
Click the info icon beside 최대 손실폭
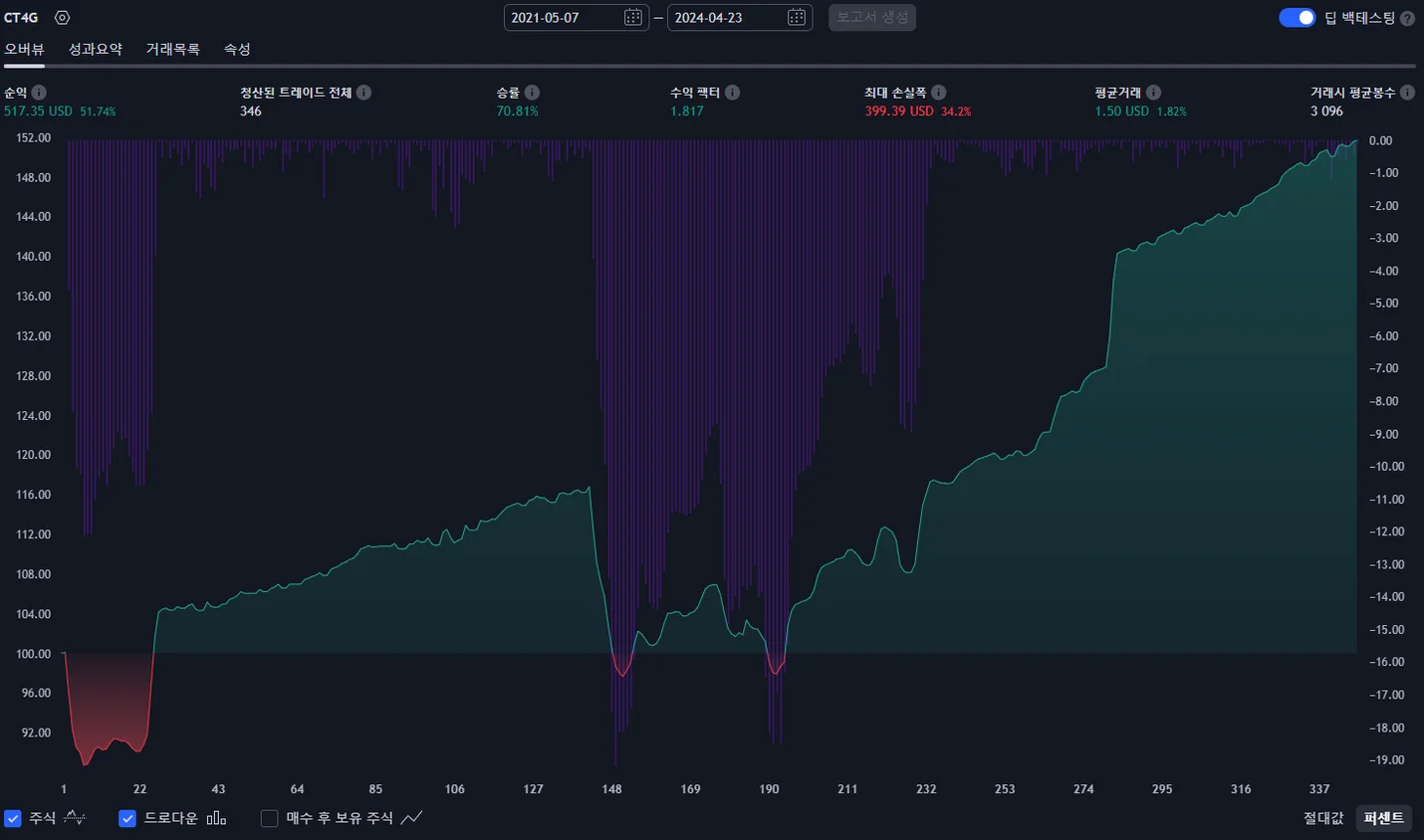[x=938, y=93]
